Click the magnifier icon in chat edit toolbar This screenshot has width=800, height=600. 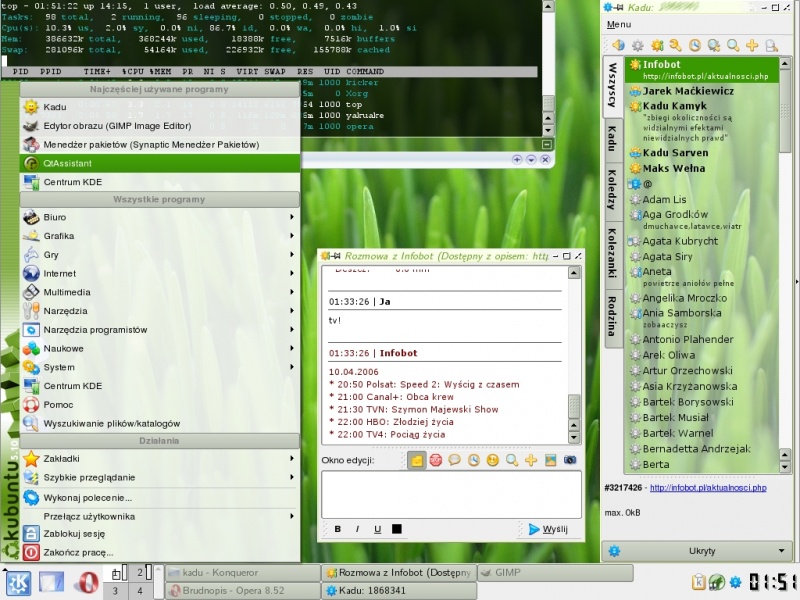click(512, 460)
